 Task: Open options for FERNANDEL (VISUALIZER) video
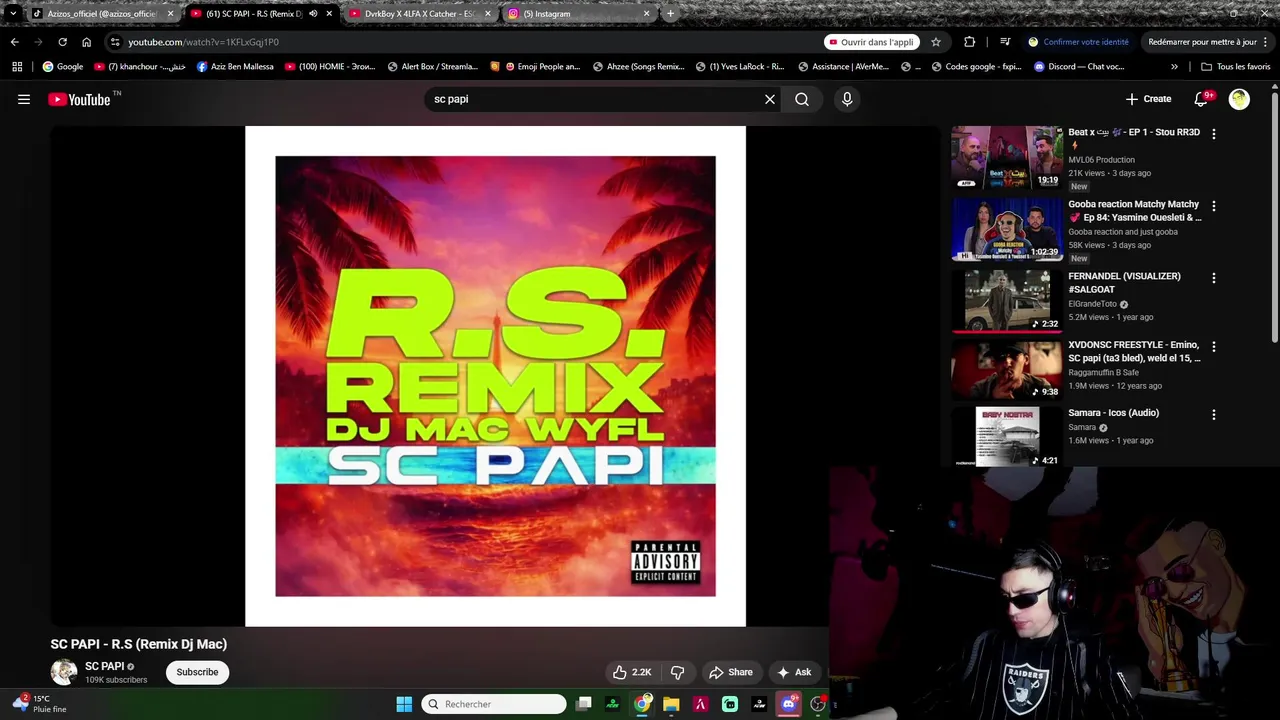[x=1214, y=278]
